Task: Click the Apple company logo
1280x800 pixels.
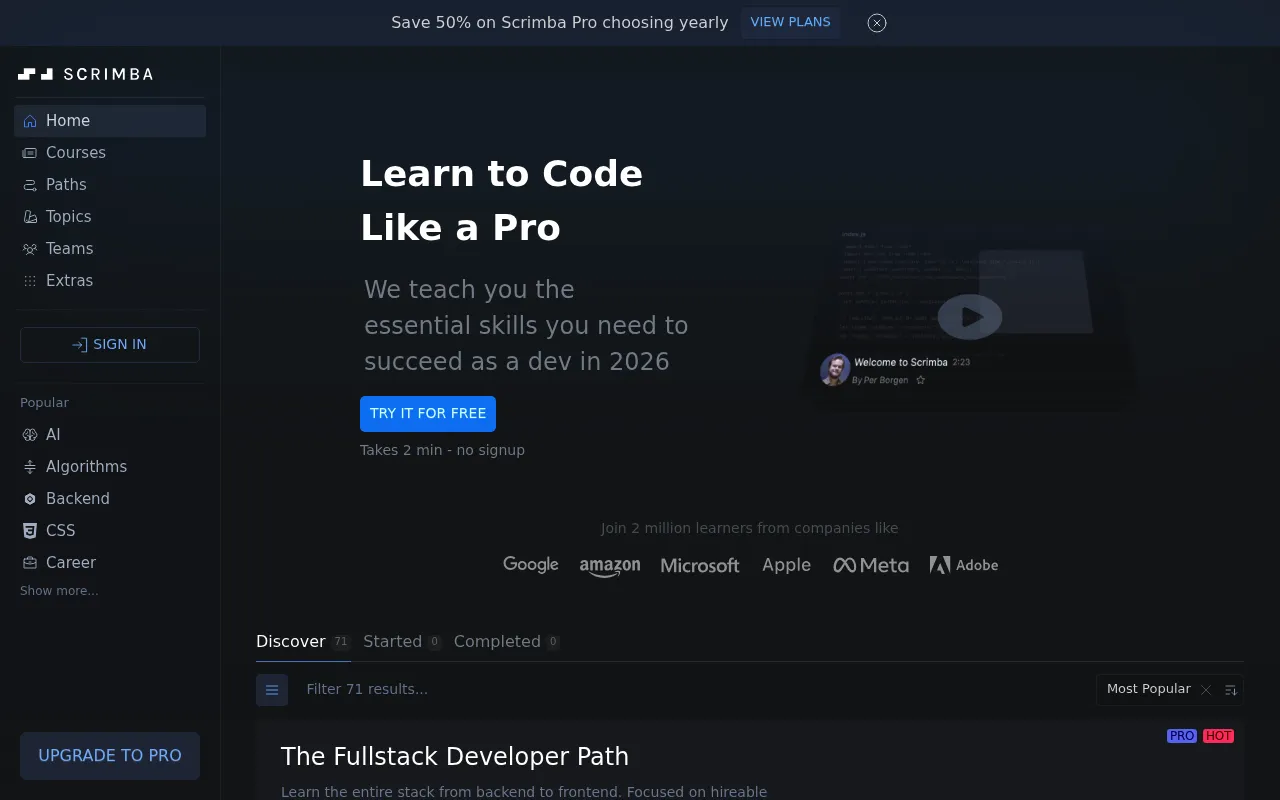Action: tap(787, 565)
